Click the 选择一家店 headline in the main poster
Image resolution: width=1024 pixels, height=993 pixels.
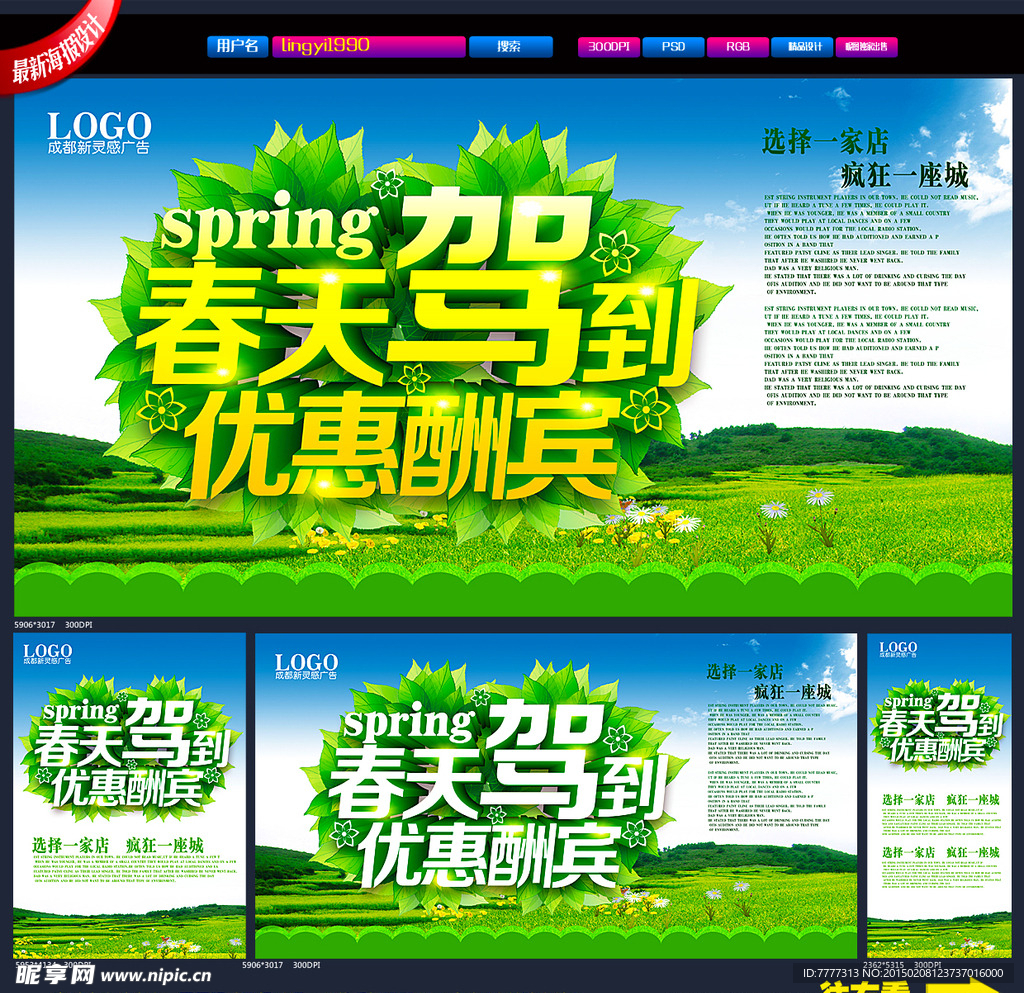[825, 142]
